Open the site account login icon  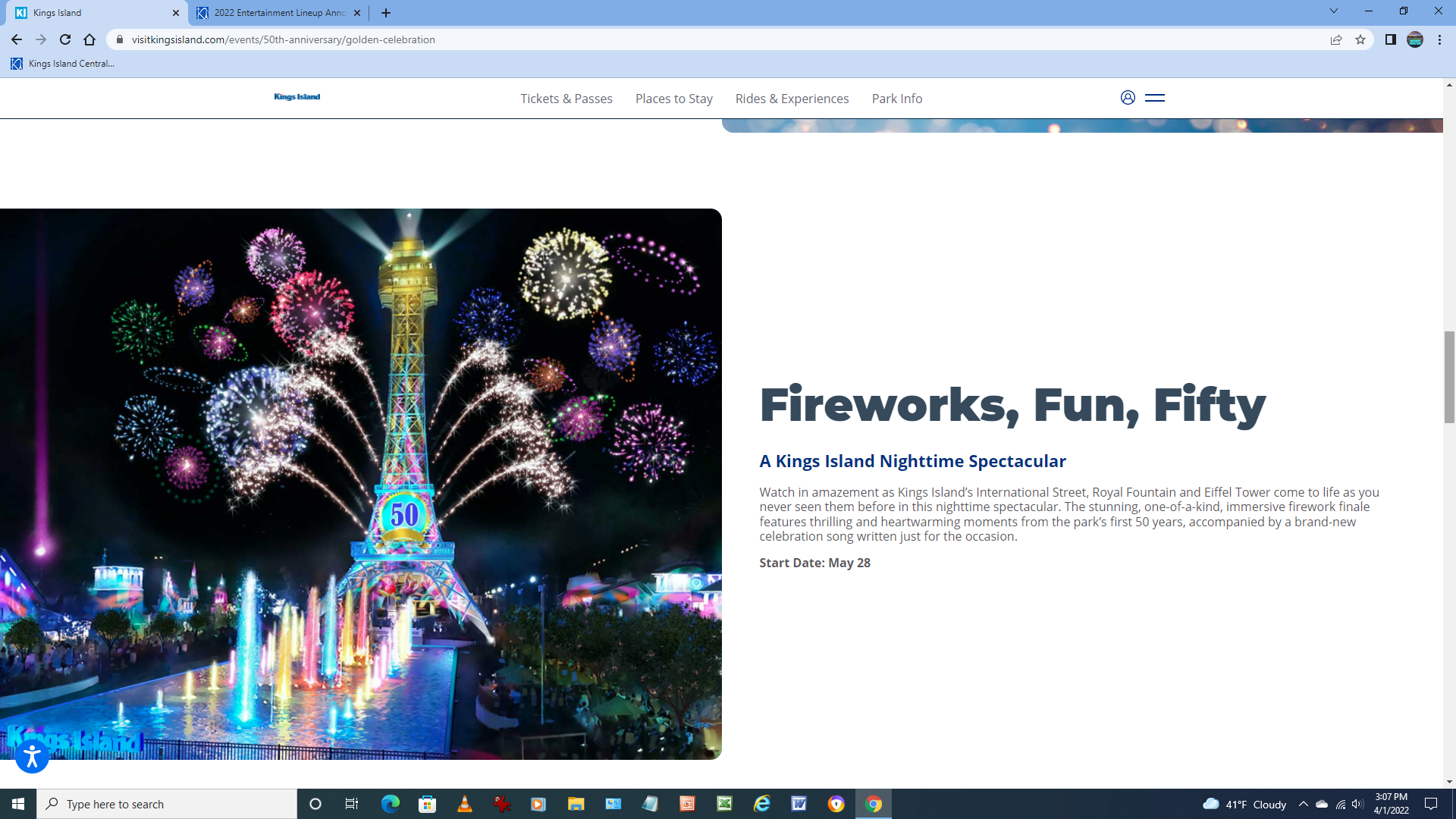(1128, 97)
